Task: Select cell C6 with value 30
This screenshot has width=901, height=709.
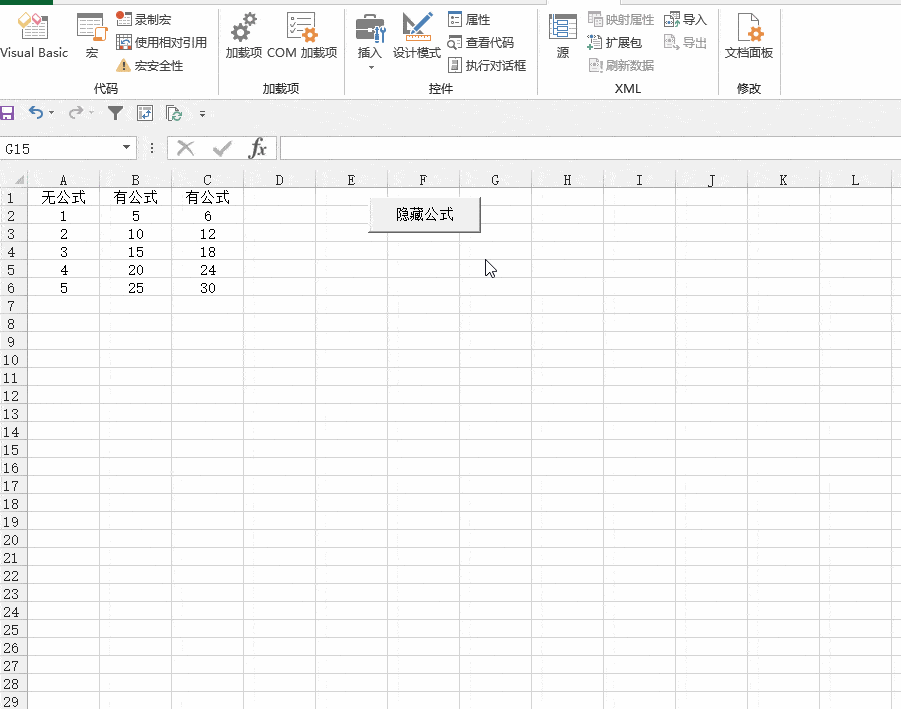Action: [207, 288]
